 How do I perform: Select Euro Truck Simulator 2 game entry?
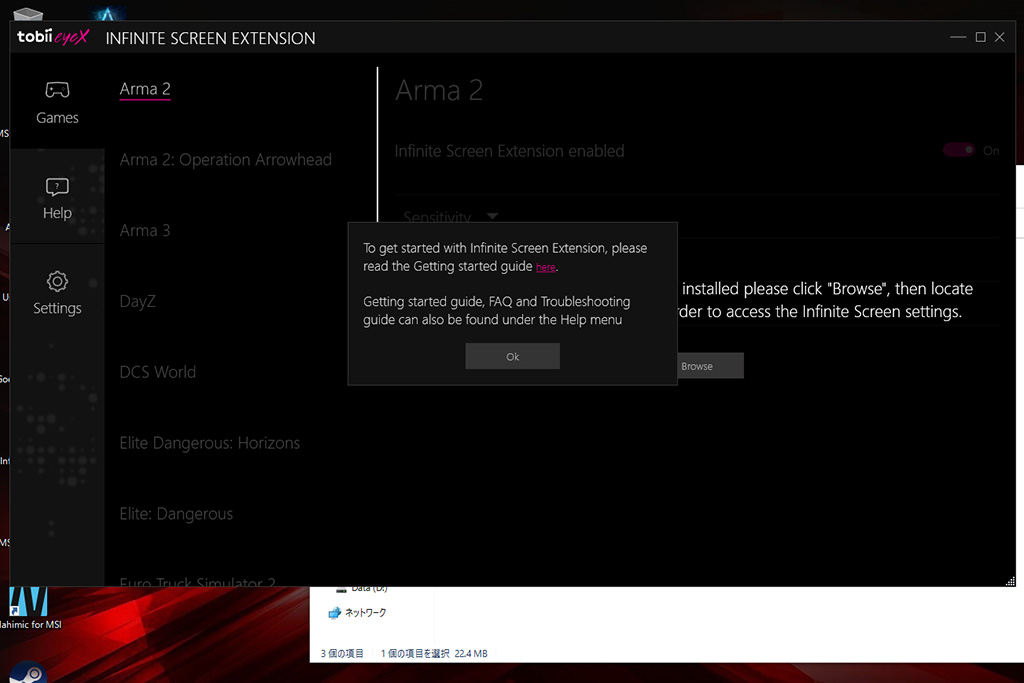[x=197, y=580]
